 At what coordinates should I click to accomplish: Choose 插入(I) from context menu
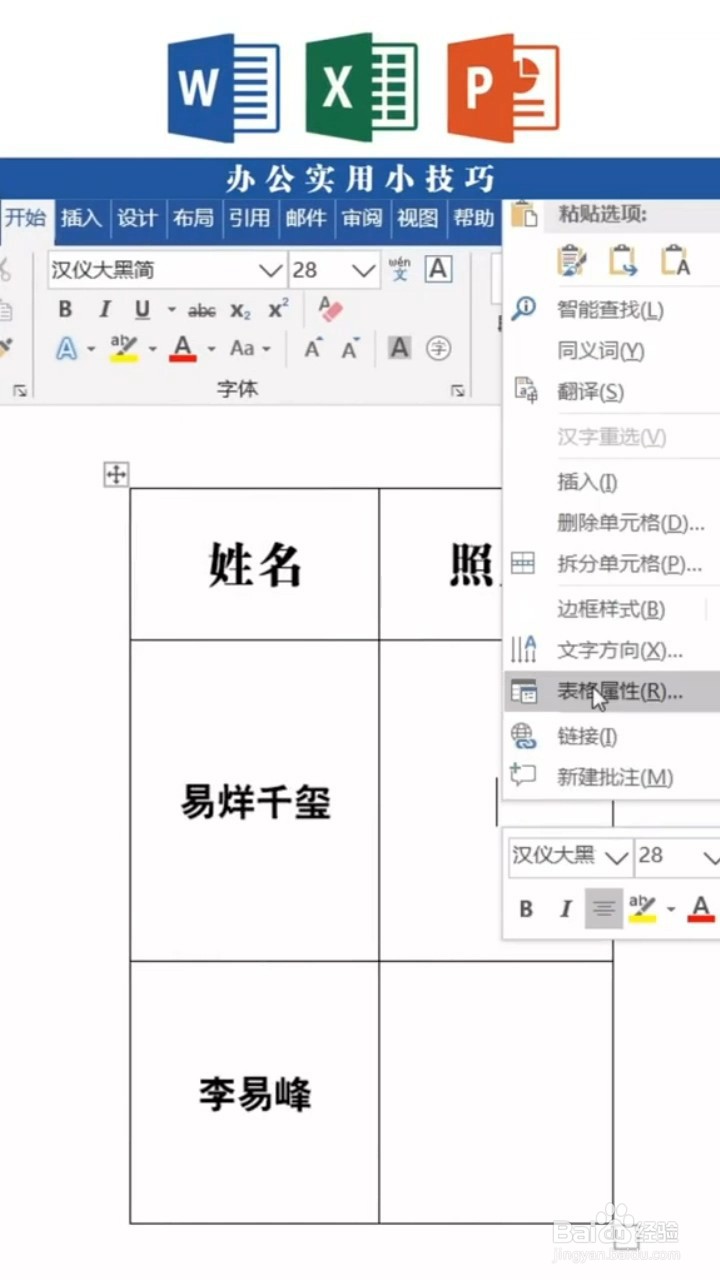click(x=611, y=482)
